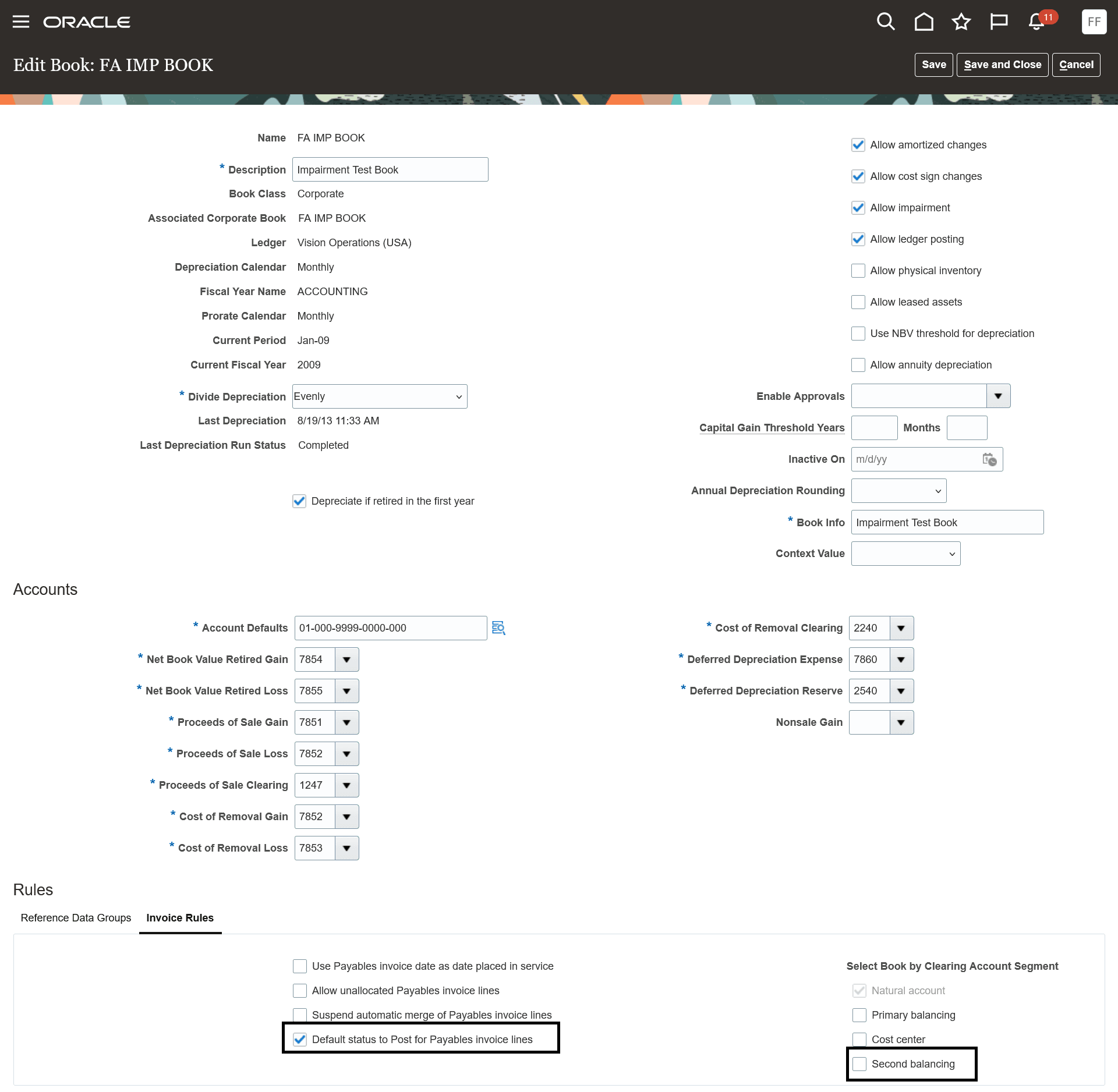Screen dimensions: 1118x1092
Task: Expand the Nonsale Gain account dropdown
Action: pos(901,722)
